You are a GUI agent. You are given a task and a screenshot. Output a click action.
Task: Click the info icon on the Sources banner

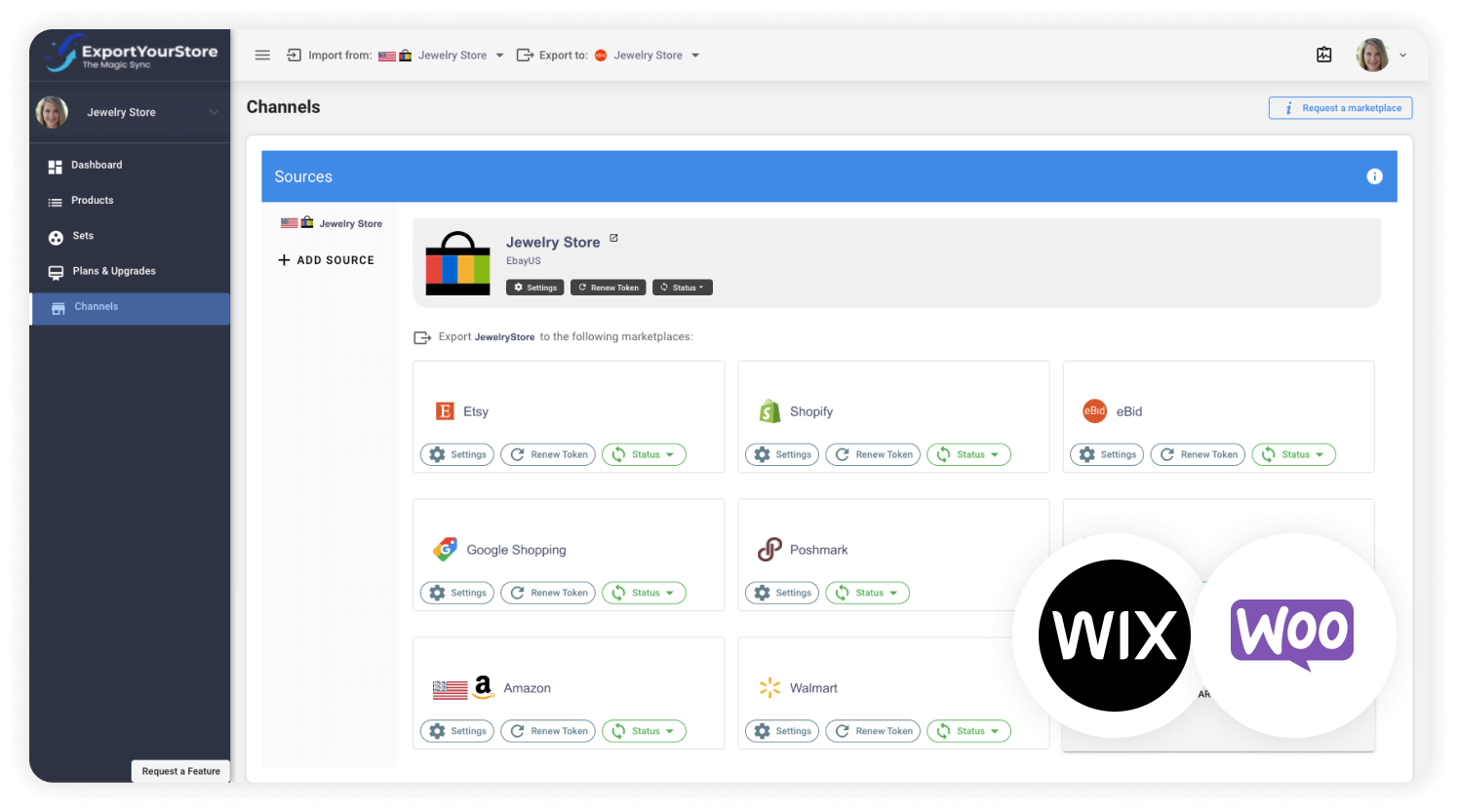1374,176
